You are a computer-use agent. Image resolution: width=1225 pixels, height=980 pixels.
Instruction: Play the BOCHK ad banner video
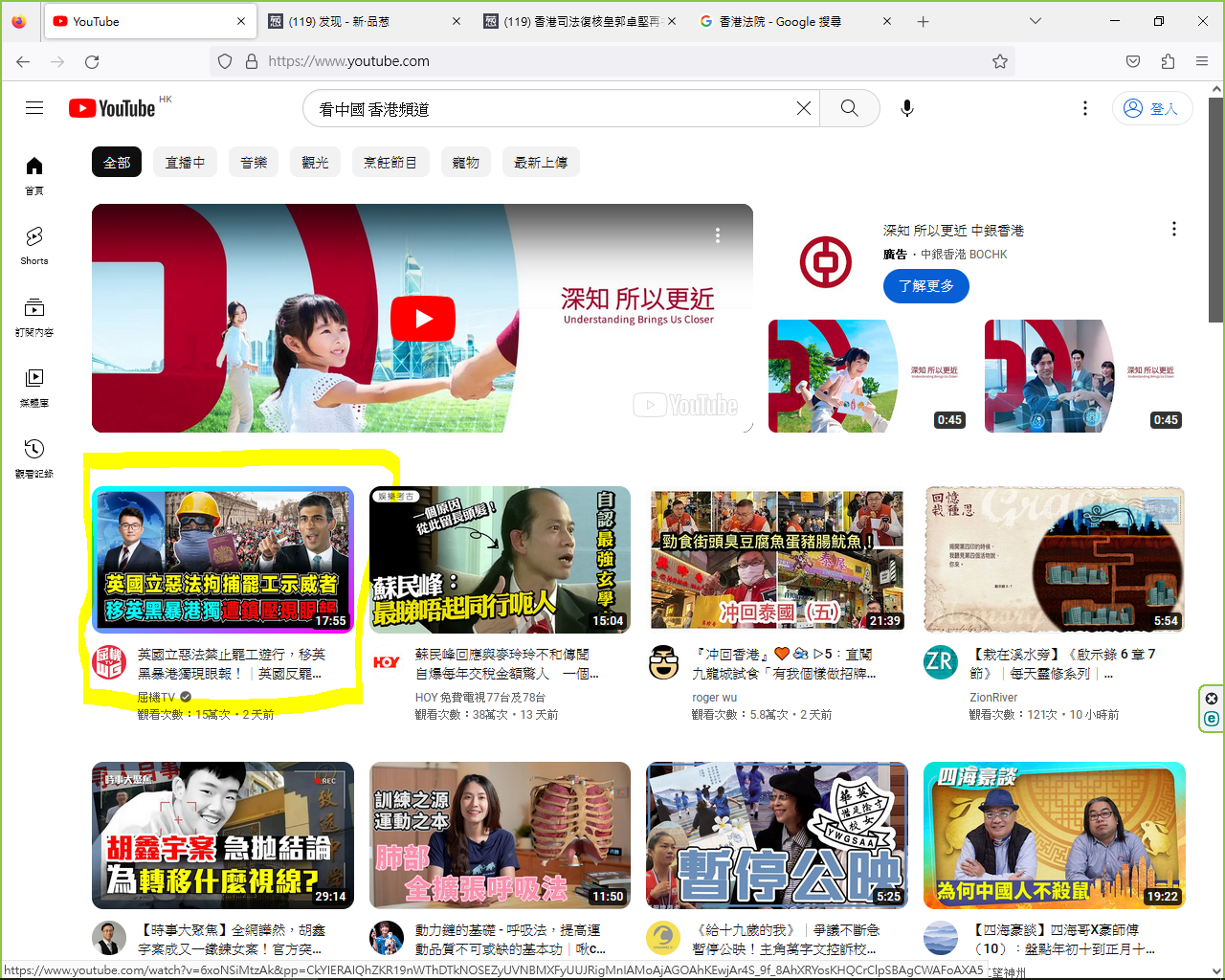(422, 319)
